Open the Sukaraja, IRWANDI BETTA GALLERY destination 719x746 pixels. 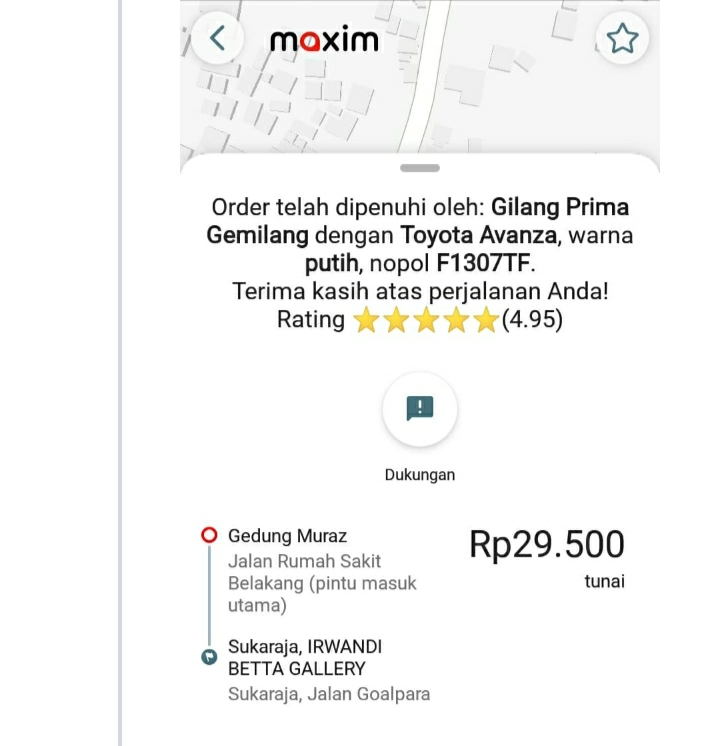click(305, 658)
